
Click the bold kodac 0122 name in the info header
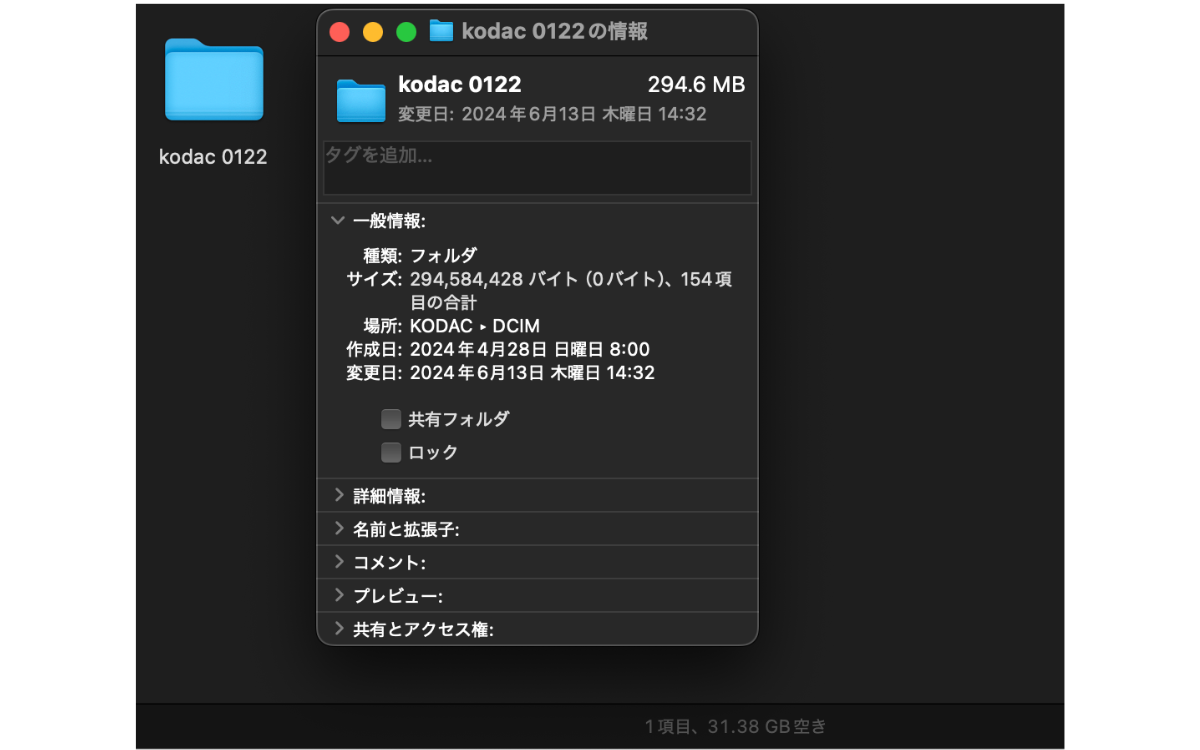(x=459, y=85)
